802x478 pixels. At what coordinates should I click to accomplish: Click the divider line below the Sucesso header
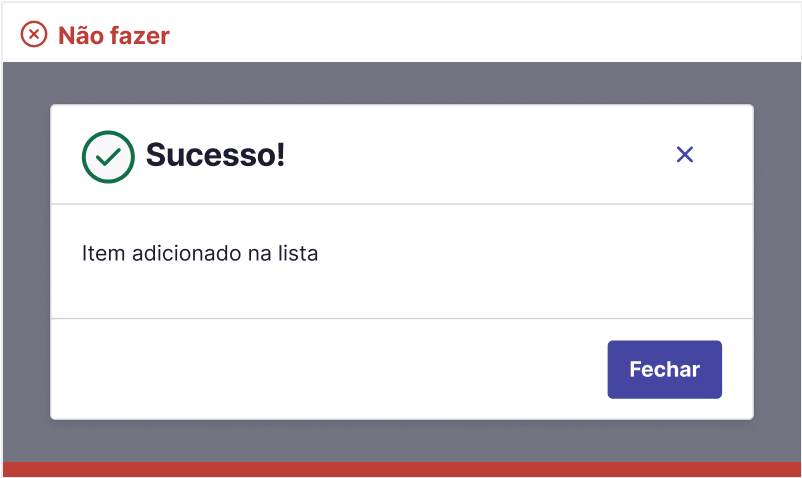click(x=402, y=204)
